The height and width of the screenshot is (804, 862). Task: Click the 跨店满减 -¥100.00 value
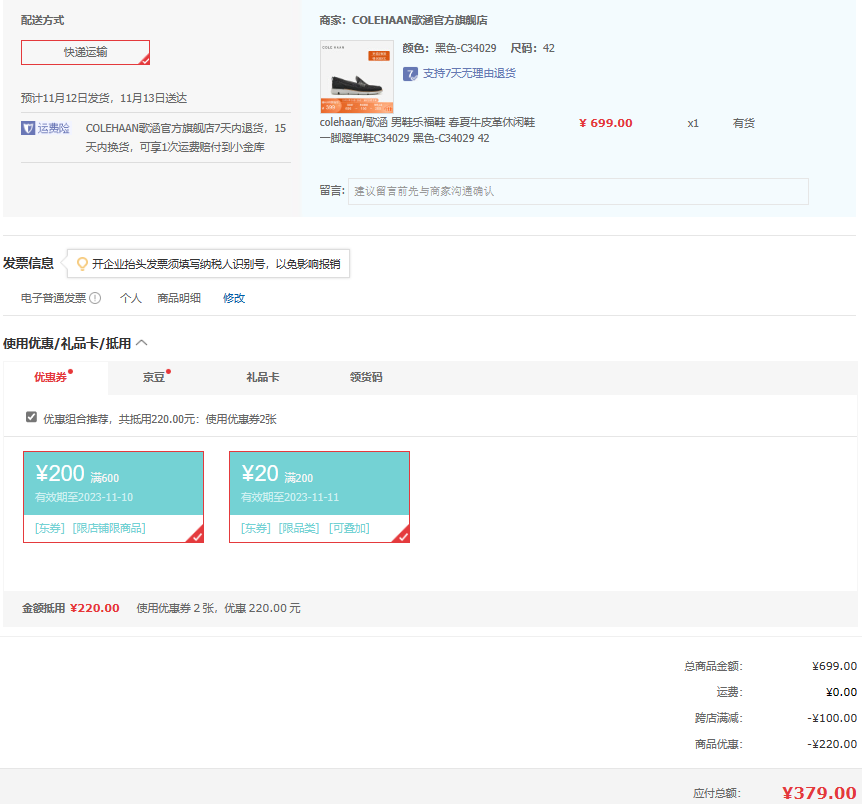tap(832, 718)
